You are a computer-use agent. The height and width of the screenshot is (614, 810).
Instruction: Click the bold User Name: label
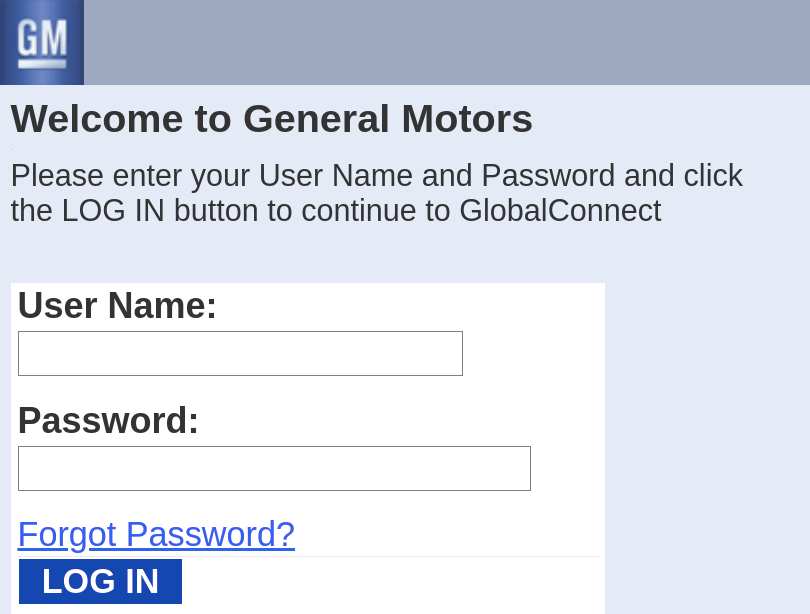pos(117,305)
